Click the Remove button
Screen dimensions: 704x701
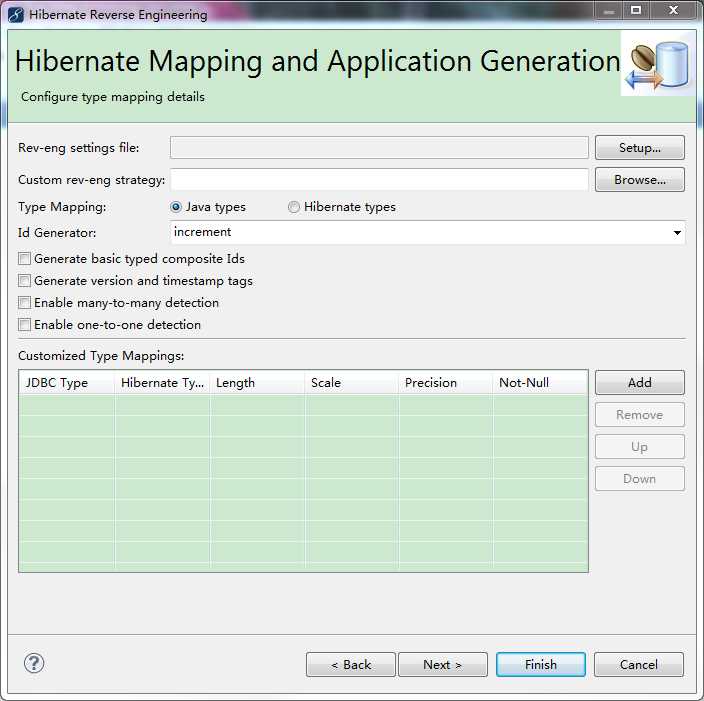coord(640,414)
